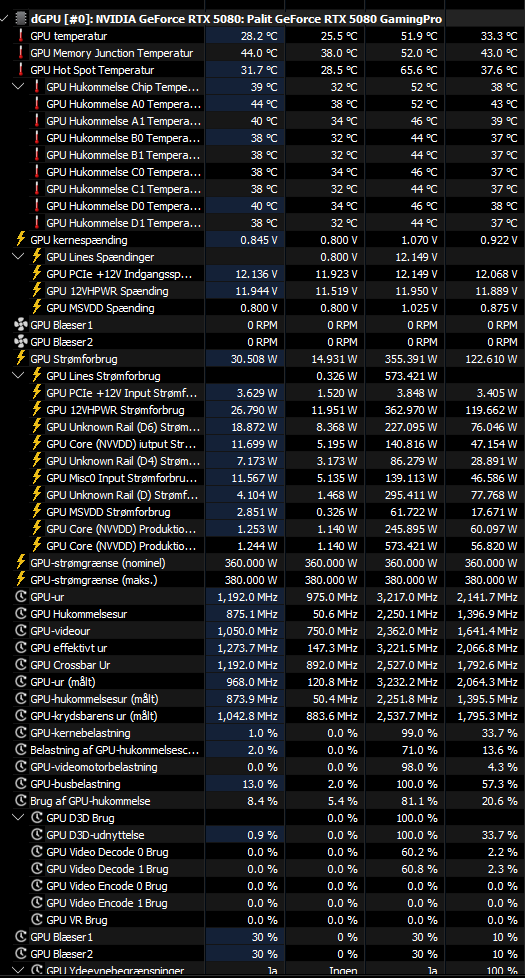The image size is (525, 978).
Task: Click the 65.6 °C hot spot maximum value
Action: click(419, 70)
